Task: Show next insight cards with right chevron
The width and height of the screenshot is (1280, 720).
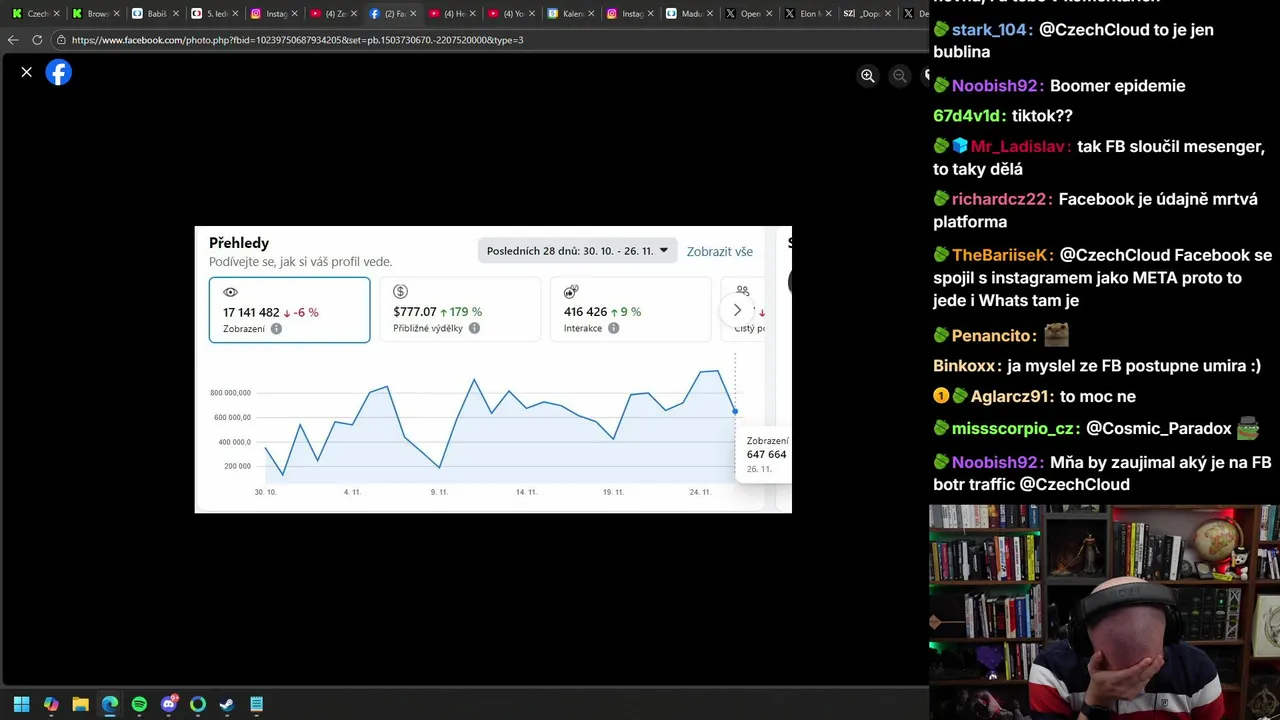Action: tap(737, 310)
